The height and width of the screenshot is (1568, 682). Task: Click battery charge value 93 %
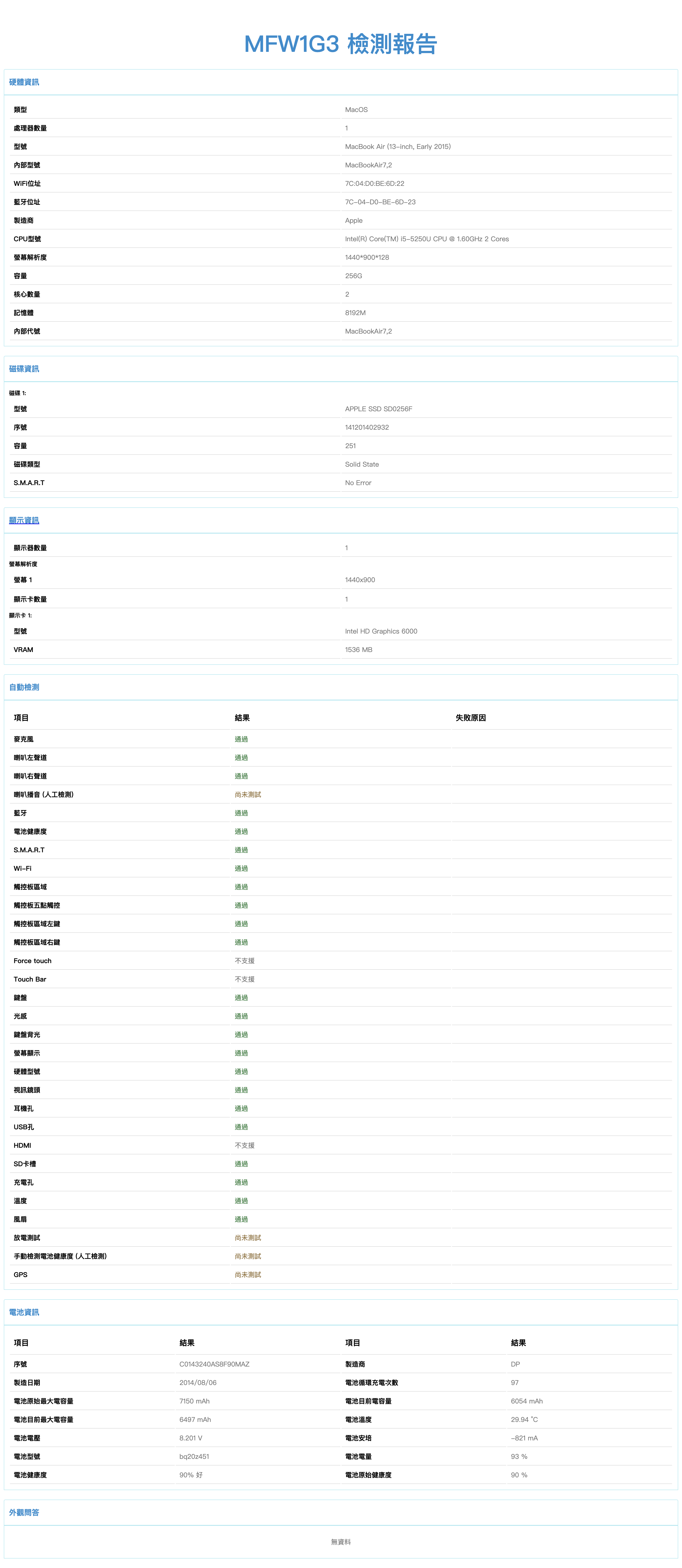pos(519,1456)
